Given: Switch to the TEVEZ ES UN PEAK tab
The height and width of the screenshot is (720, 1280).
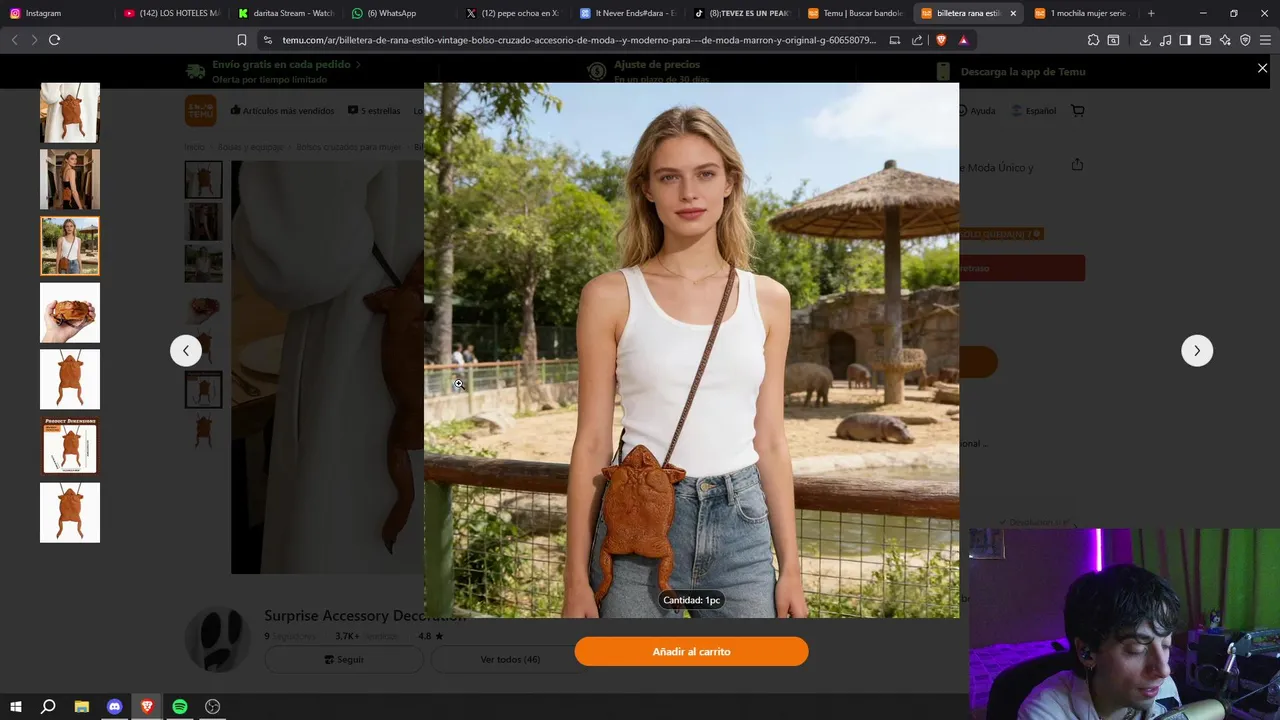Looking at the screenshot, I should pos(742,13).
